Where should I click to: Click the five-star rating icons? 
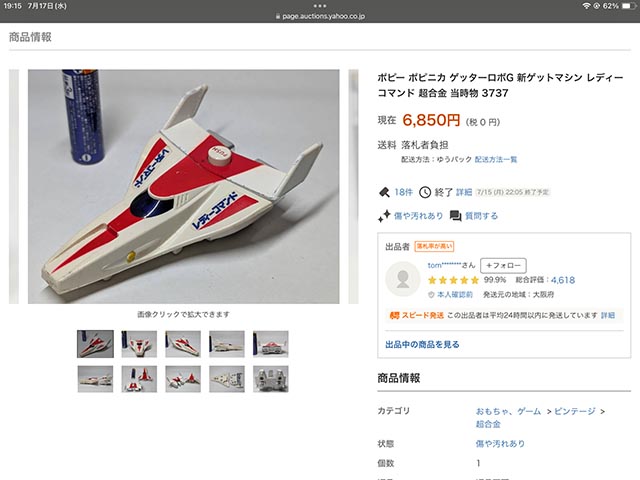pos(453,280)
